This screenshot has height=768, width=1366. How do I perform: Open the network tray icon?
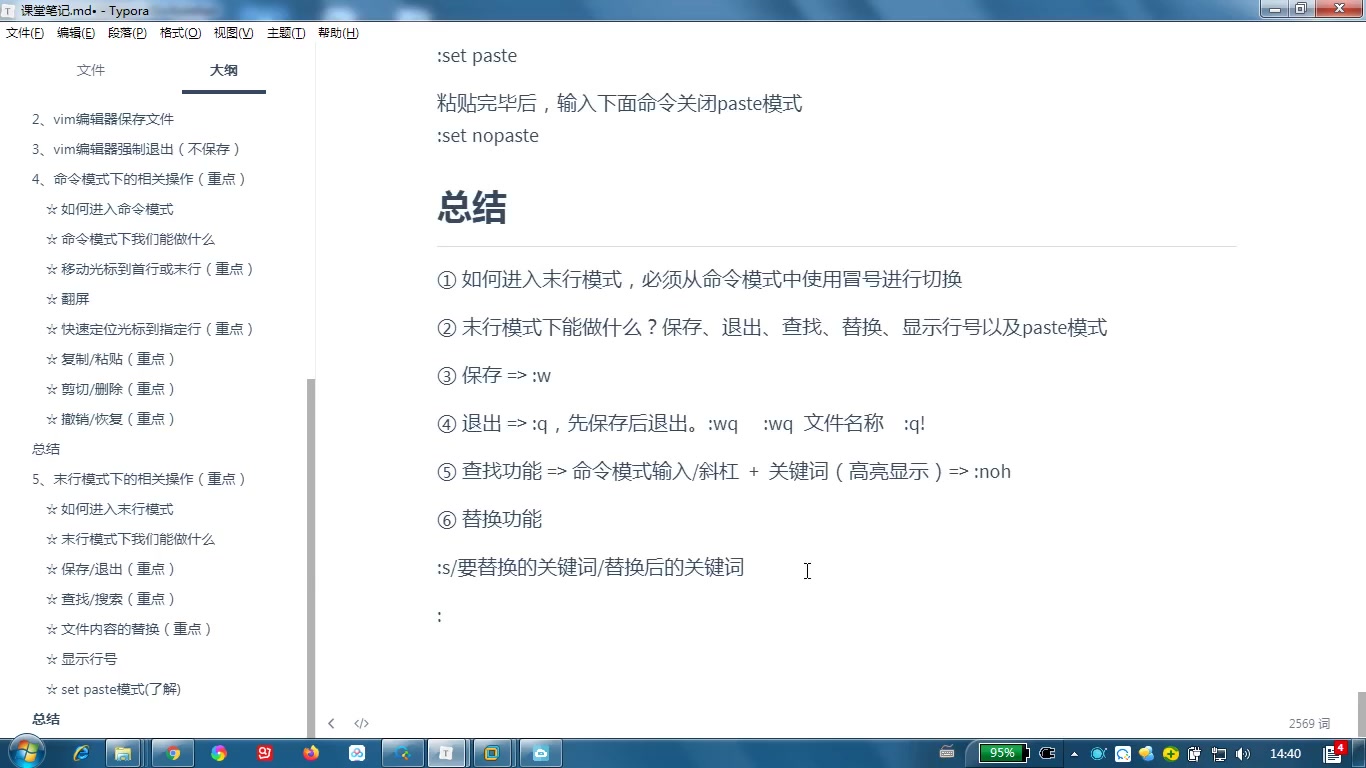coord(1219,754)
